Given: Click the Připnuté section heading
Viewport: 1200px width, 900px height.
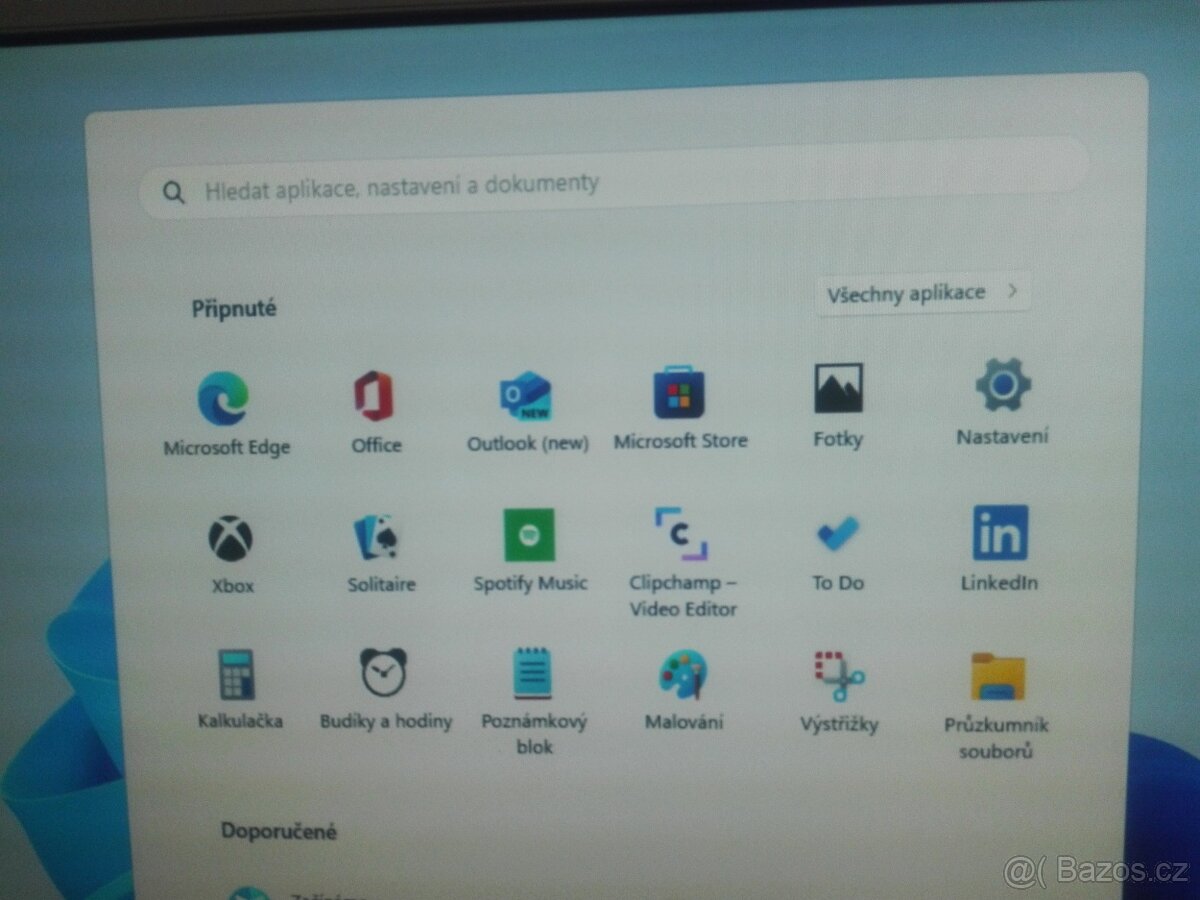Looking at the screenshot, I should [x=234, y=309].
